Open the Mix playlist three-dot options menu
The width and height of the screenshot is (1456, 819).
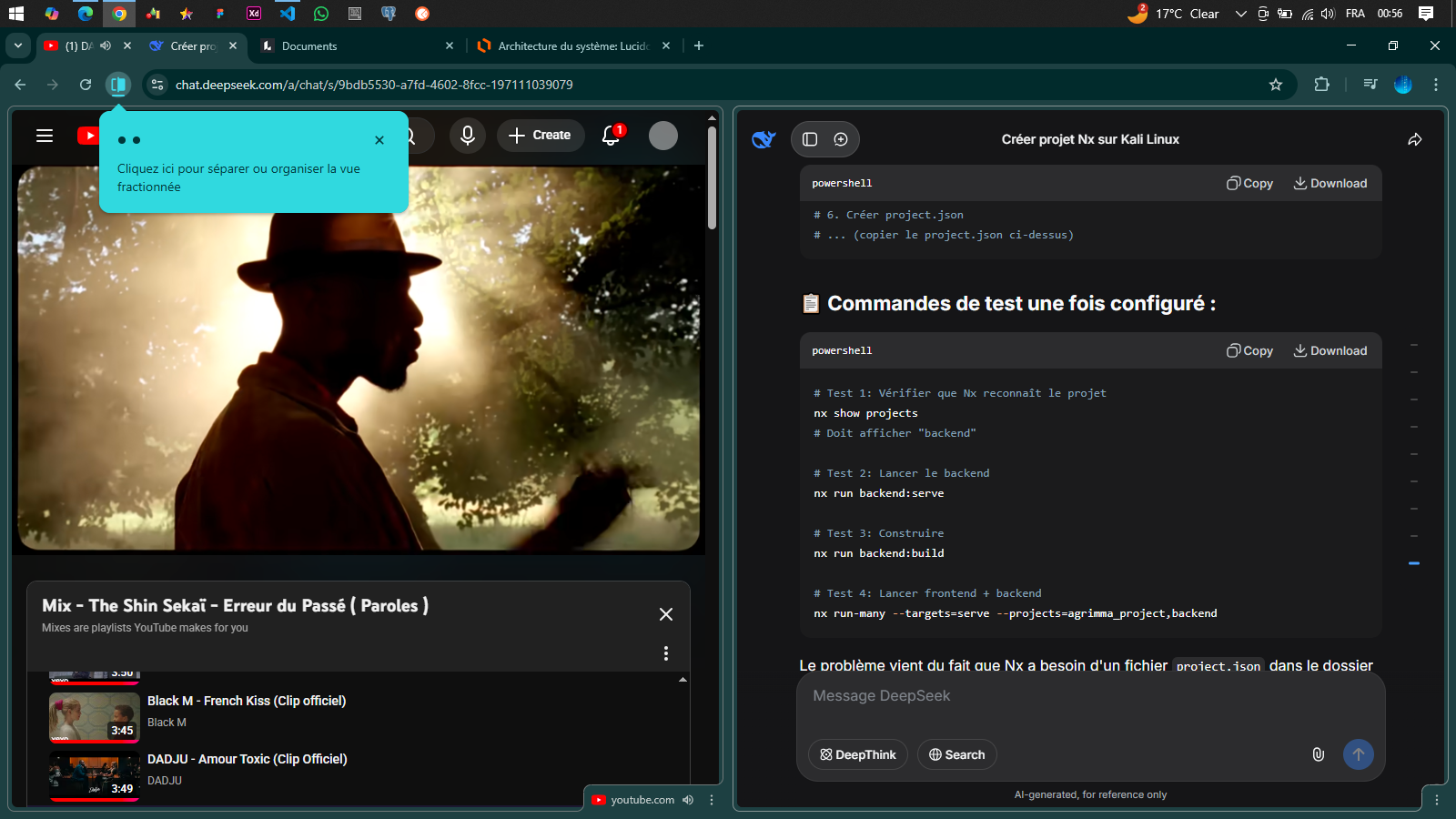coord(666,653)
